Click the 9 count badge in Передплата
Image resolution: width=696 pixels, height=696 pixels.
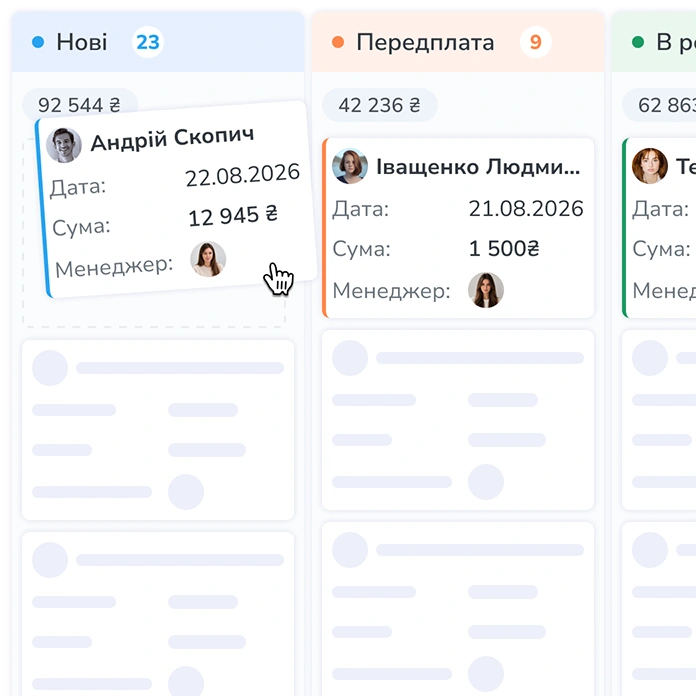point(535,42)
